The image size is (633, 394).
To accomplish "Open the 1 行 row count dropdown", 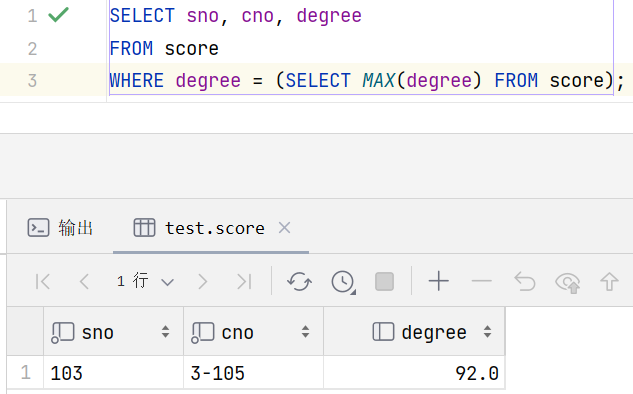I will coord(145,281).
